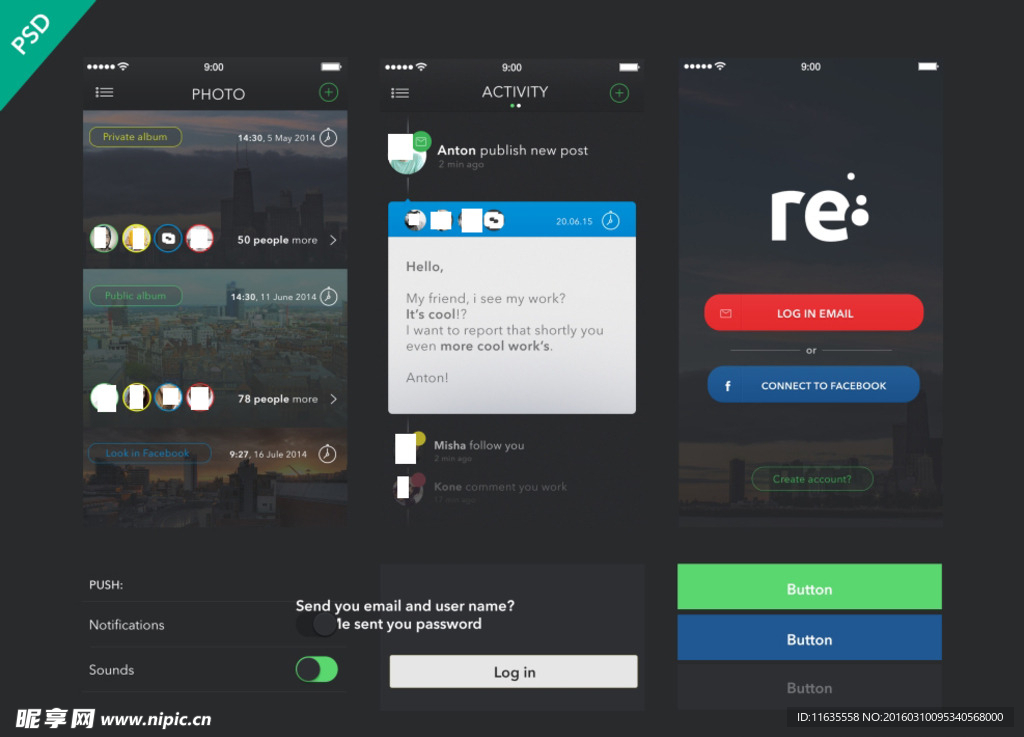Viewport: 1024px width, 737px height.
Task: Disable the Sounds switch
Action: click(x=317, y=669)
